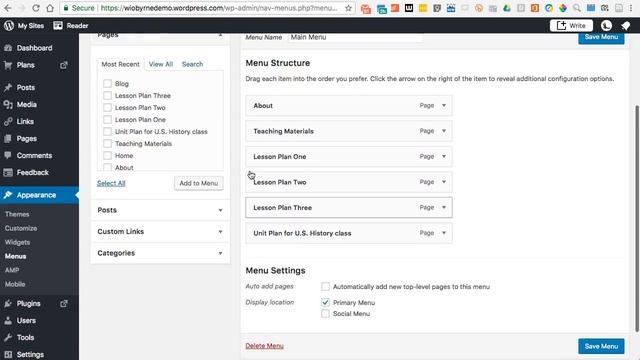
Task: Open Appearance brush icon in sidebar
Action: click(8, 195)
